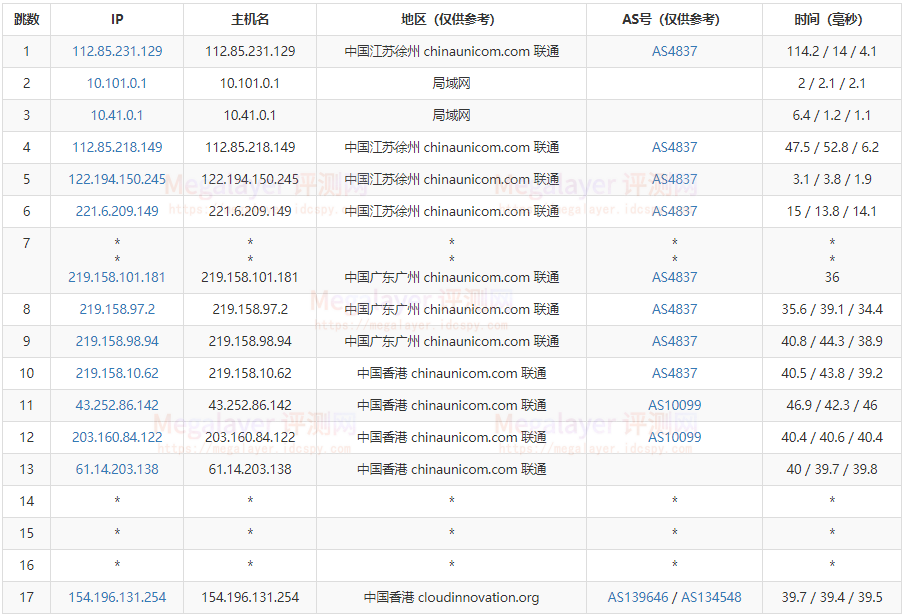Click the AS10099 link in hop 12
904x616 pixels.
click(x=675, y=437)
